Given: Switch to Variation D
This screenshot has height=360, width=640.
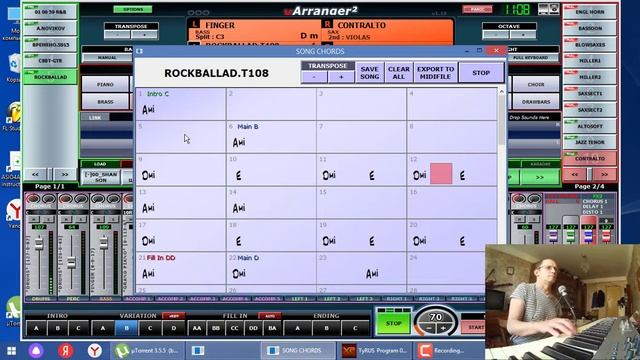Looking at the screenshot, I should [x=173, y=328].
